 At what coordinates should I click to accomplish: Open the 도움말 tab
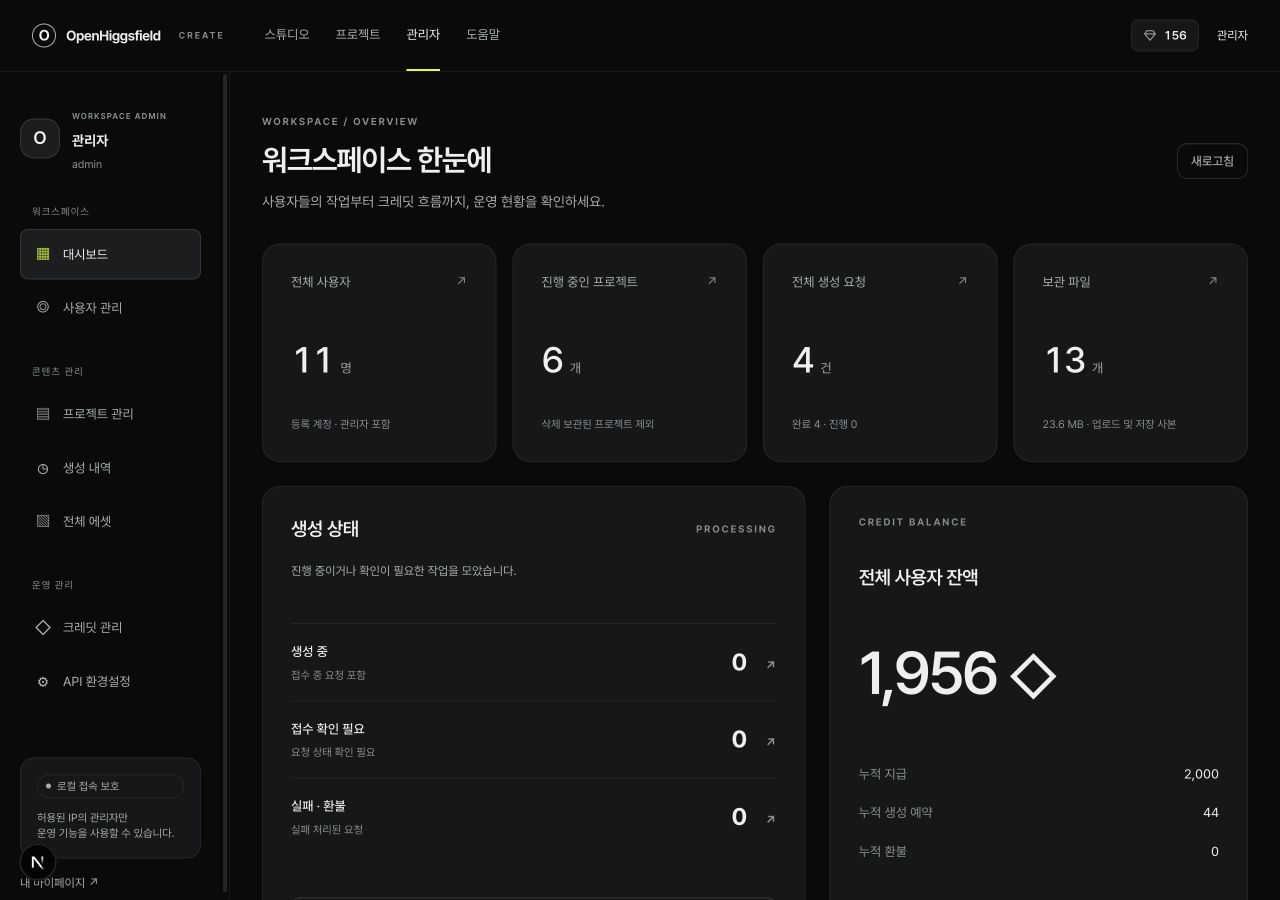(483, 34)
